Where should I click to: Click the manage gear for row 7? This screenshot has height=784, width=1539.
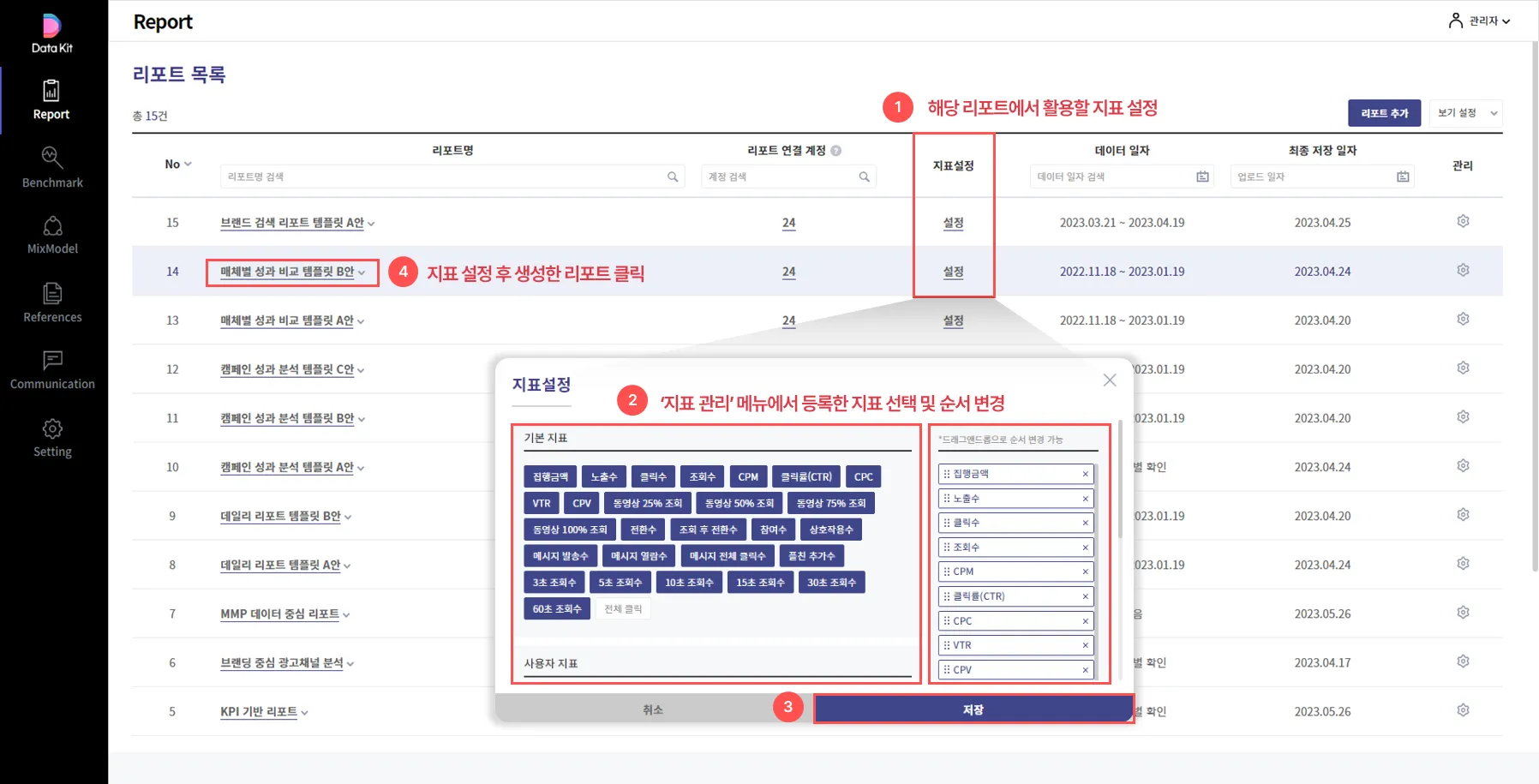[1463, 613]
